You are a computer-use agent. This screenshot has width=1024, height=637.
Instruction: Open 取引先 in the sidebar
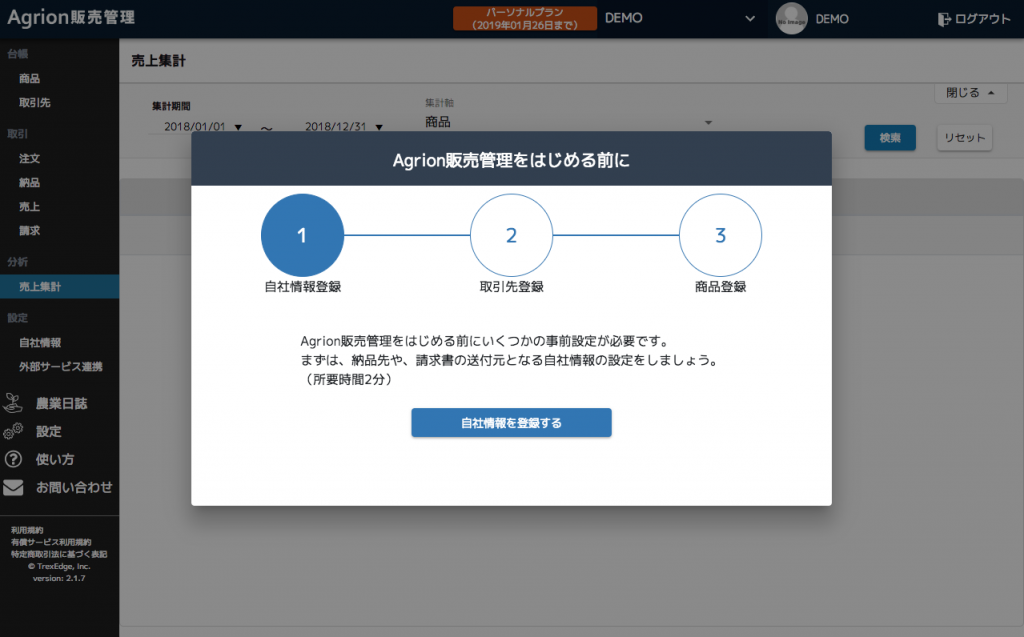(x=35, y=103)
